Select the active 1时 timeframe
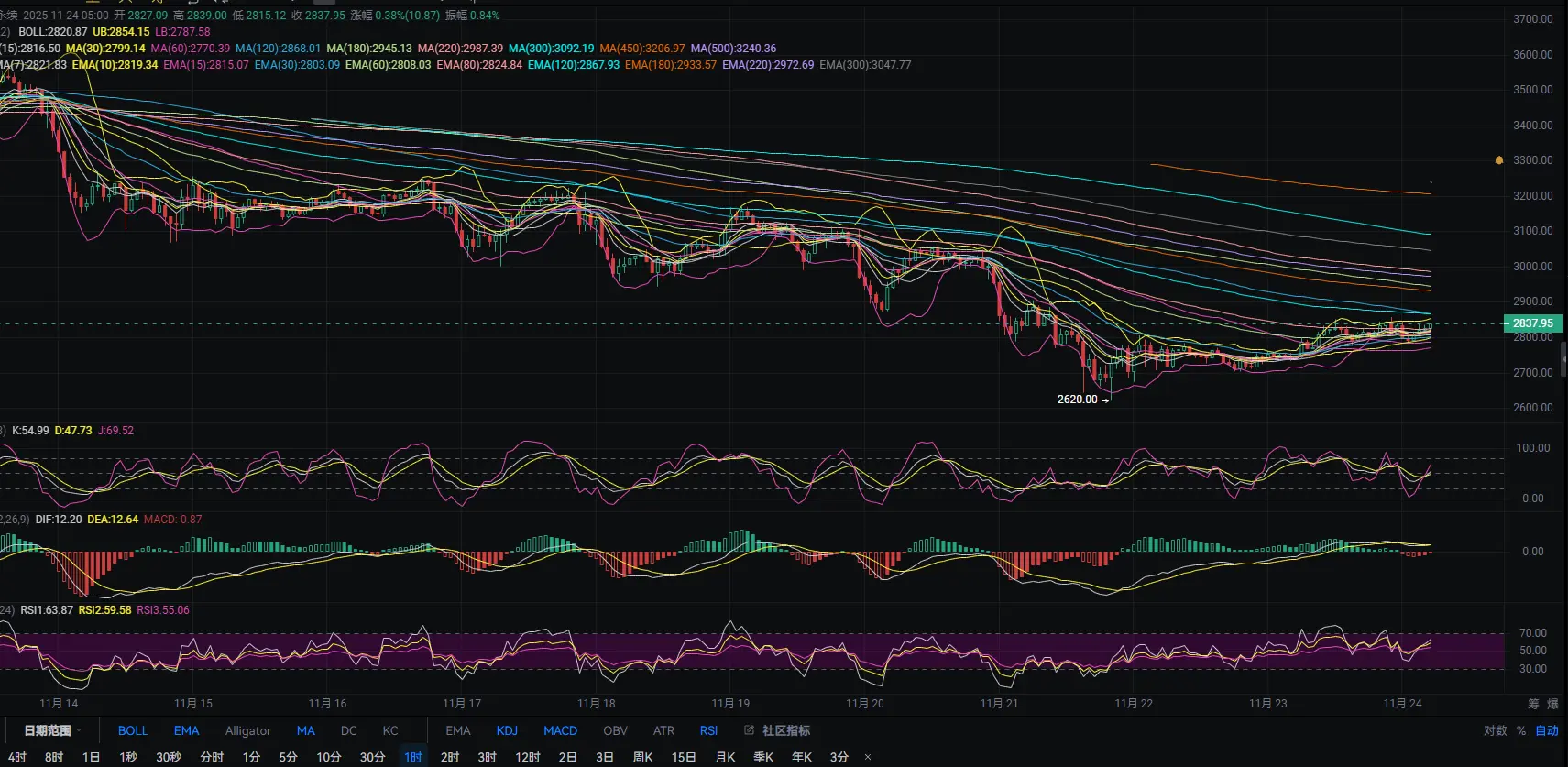The height and width of the screenshot is (767, 1568). (413, 757)
